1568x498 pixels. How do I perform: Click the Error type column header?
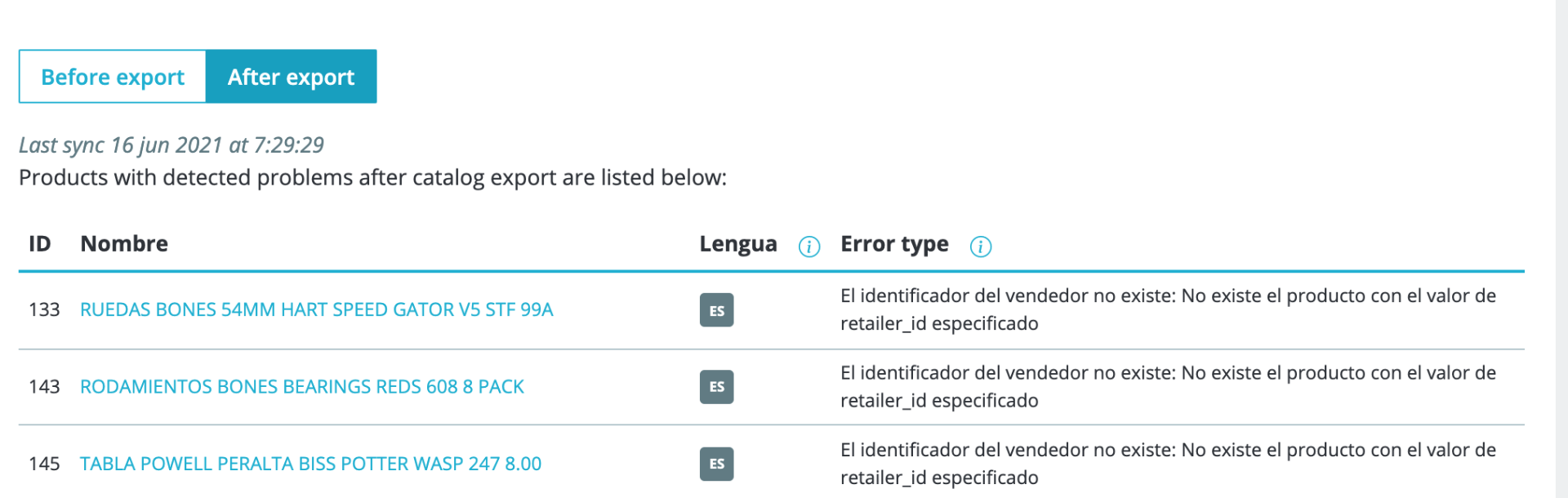point(894,244)
